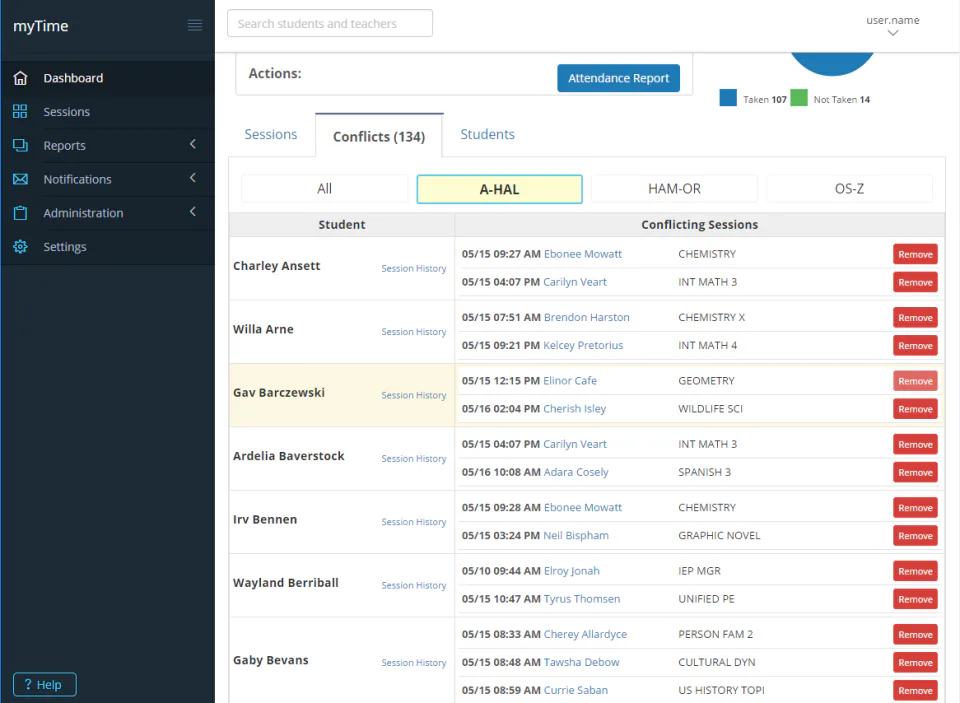Open teacher Cherey Allardyce link

(585, 634)
